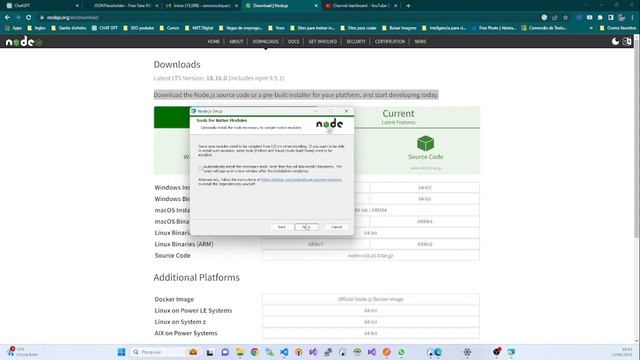Click Cancel in the Node.js Setup dialog
Viewport: 640px width, 360px height.
pos(337,227)
